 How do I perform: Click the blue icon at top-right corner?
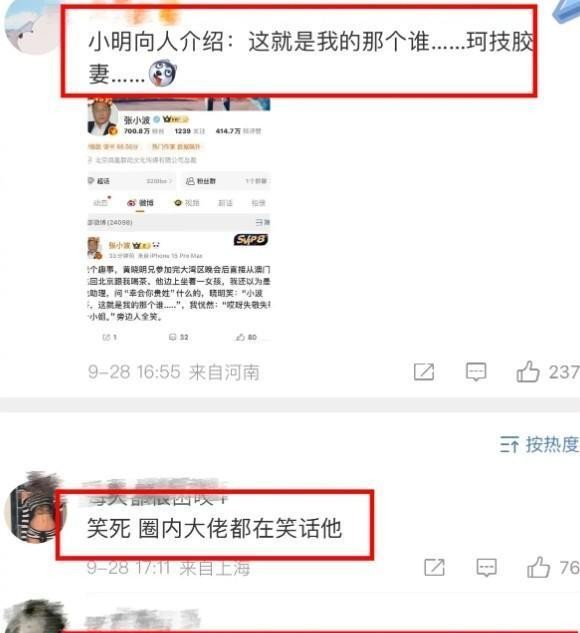pyautogui.click(x=566, y=10)
